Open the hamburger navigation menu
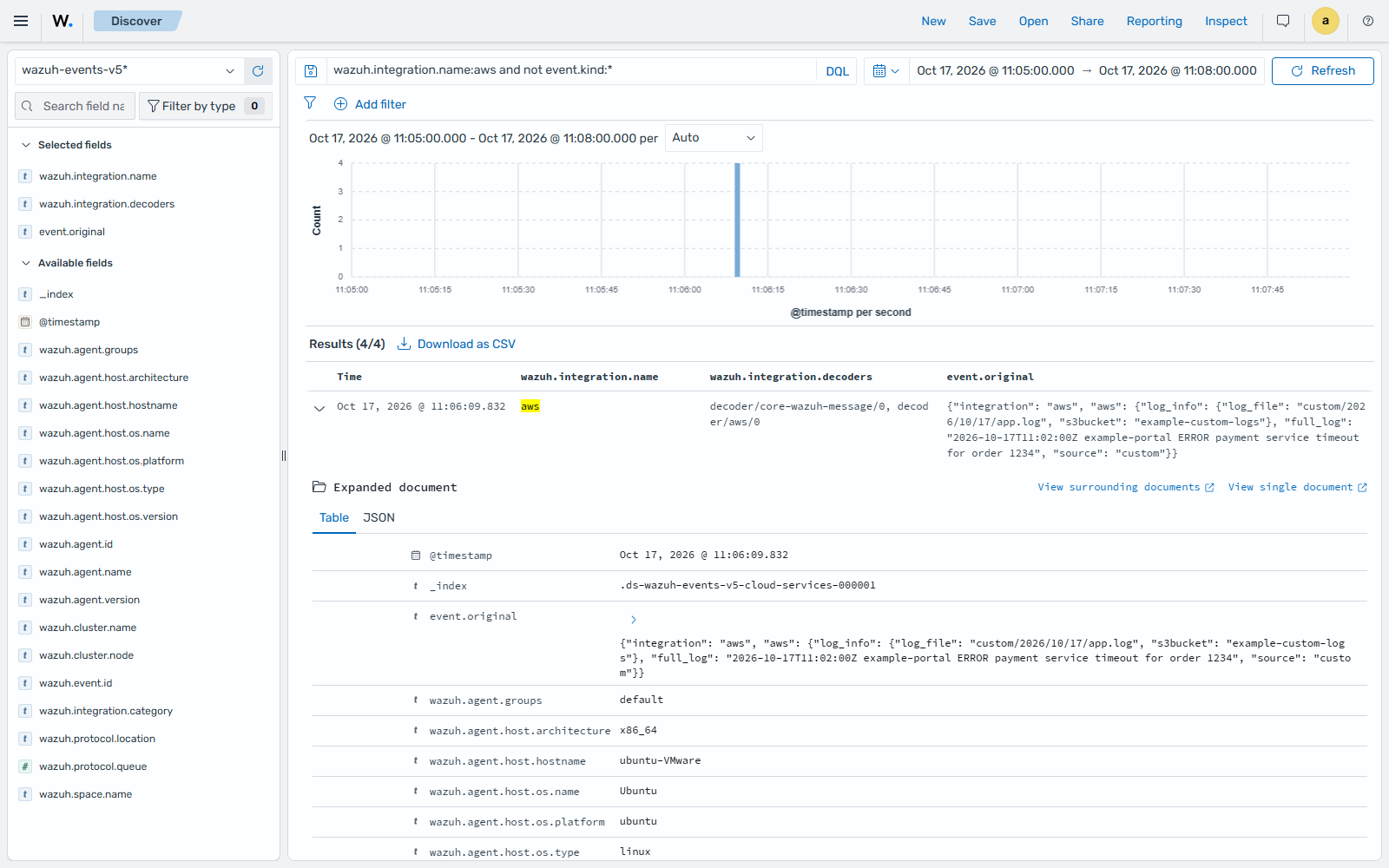Viewport: 1389px width, 868px height. [21, 21]
